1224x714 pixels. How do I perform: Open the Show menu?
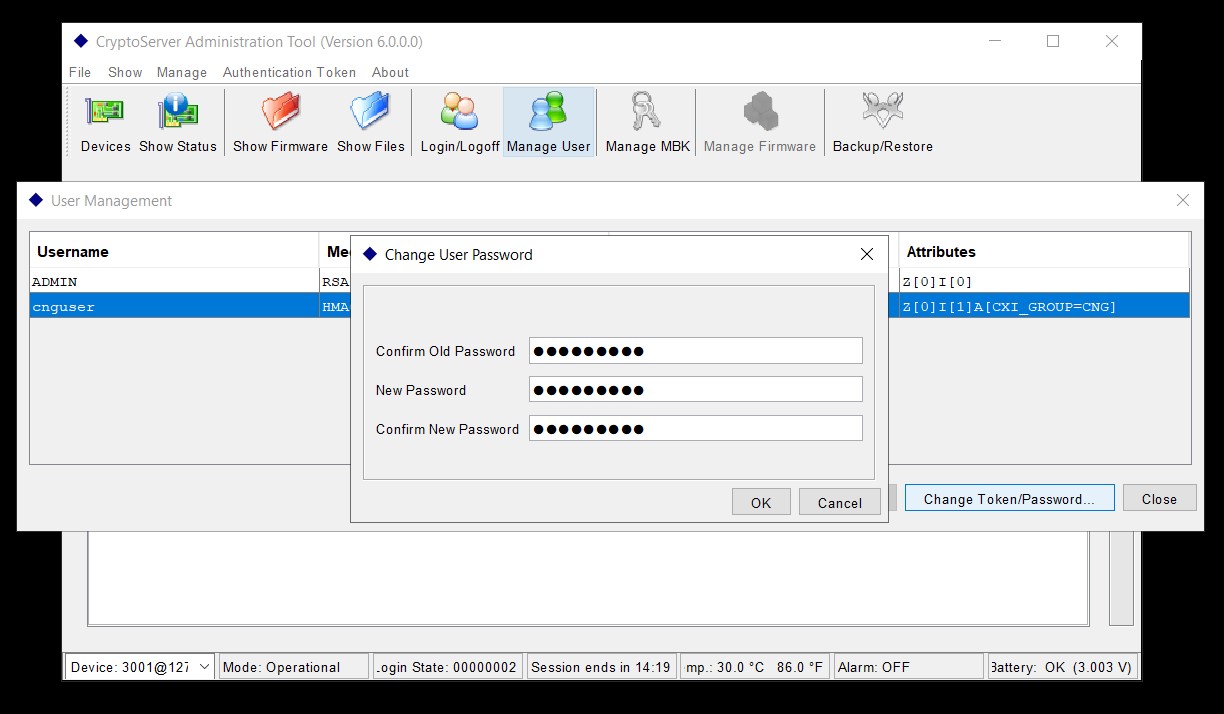(x=125, y=72)
